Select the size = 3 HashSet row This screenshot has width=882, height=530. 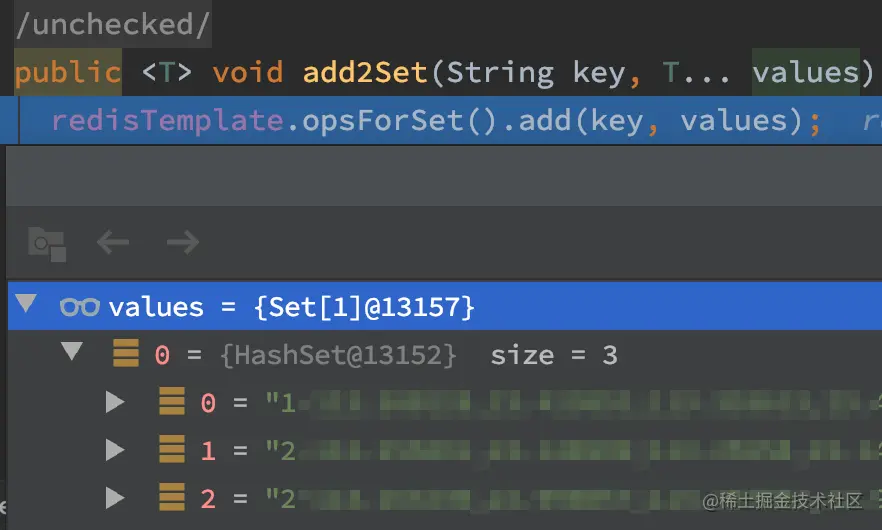click(445, 354)
